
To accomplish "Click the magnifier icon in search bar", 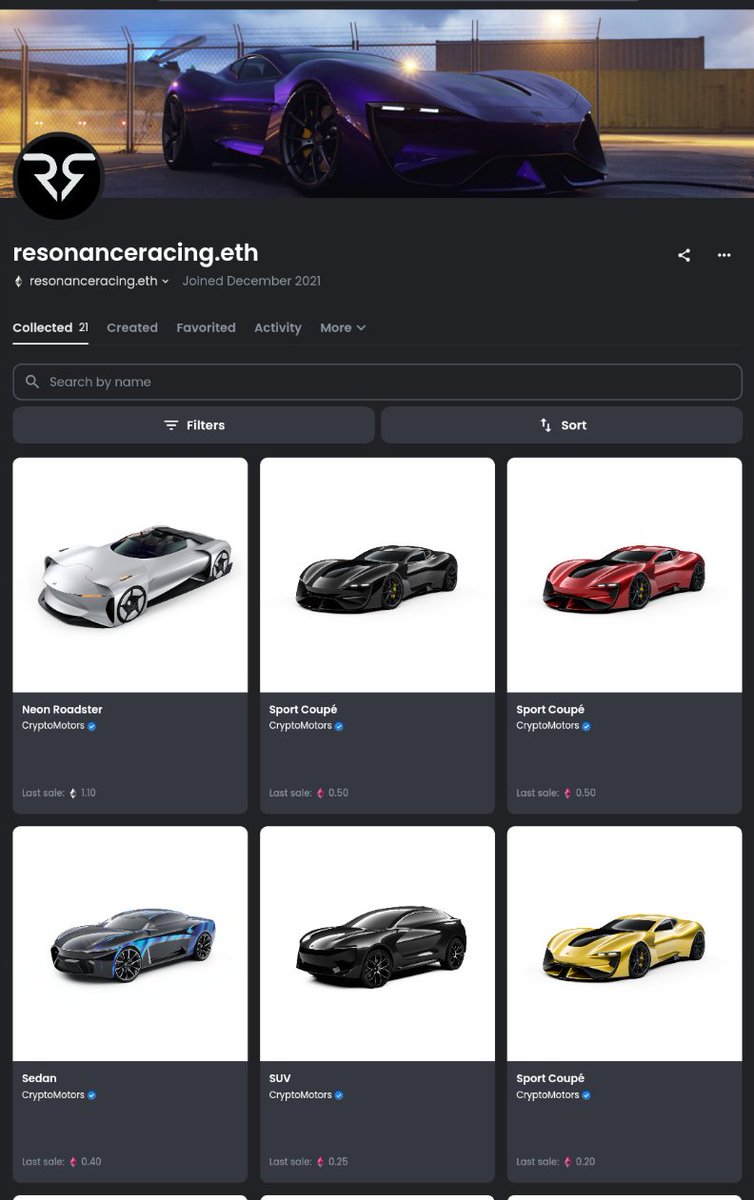I will 32,382.
